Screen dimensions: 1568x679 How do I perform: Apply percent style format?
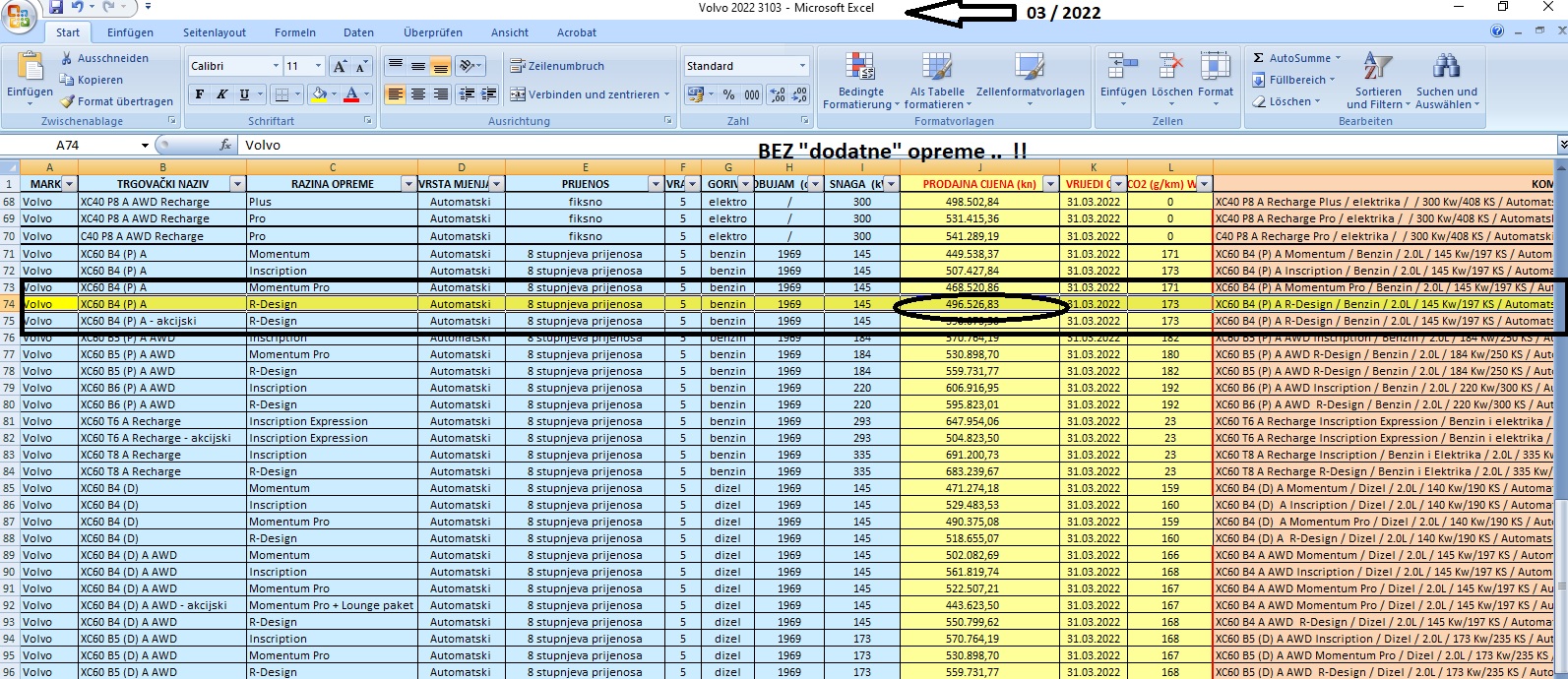(728, 94)
